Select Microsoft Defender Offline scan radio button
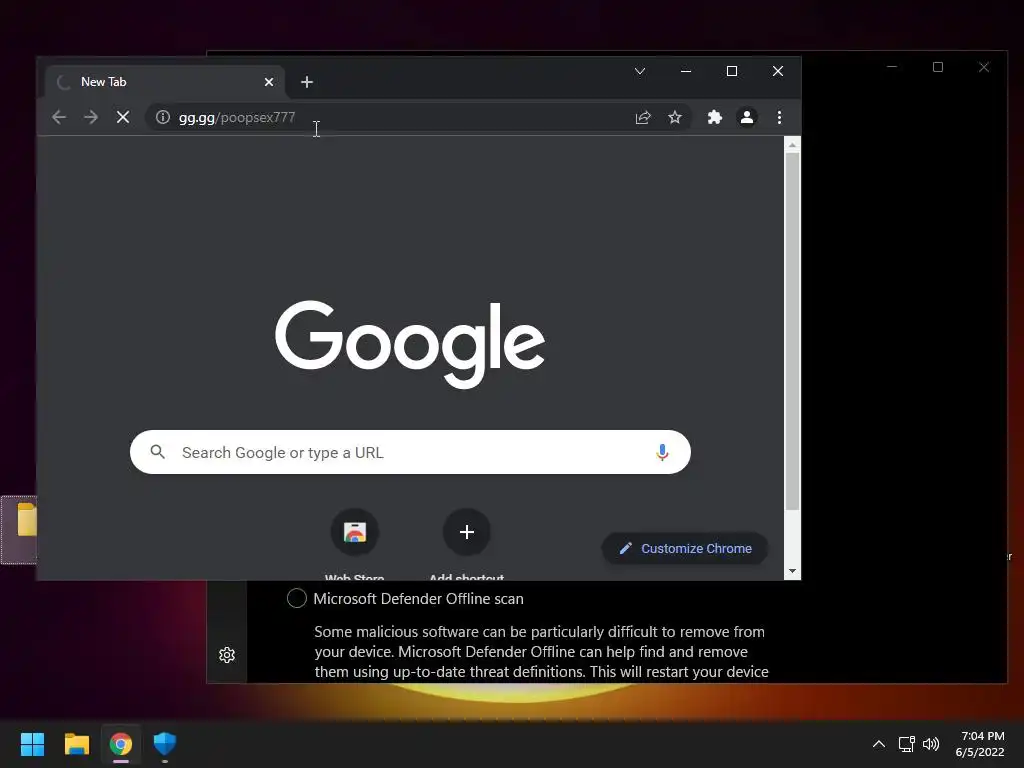Screen dimensions: 1024x768 [x=296, y=598]
